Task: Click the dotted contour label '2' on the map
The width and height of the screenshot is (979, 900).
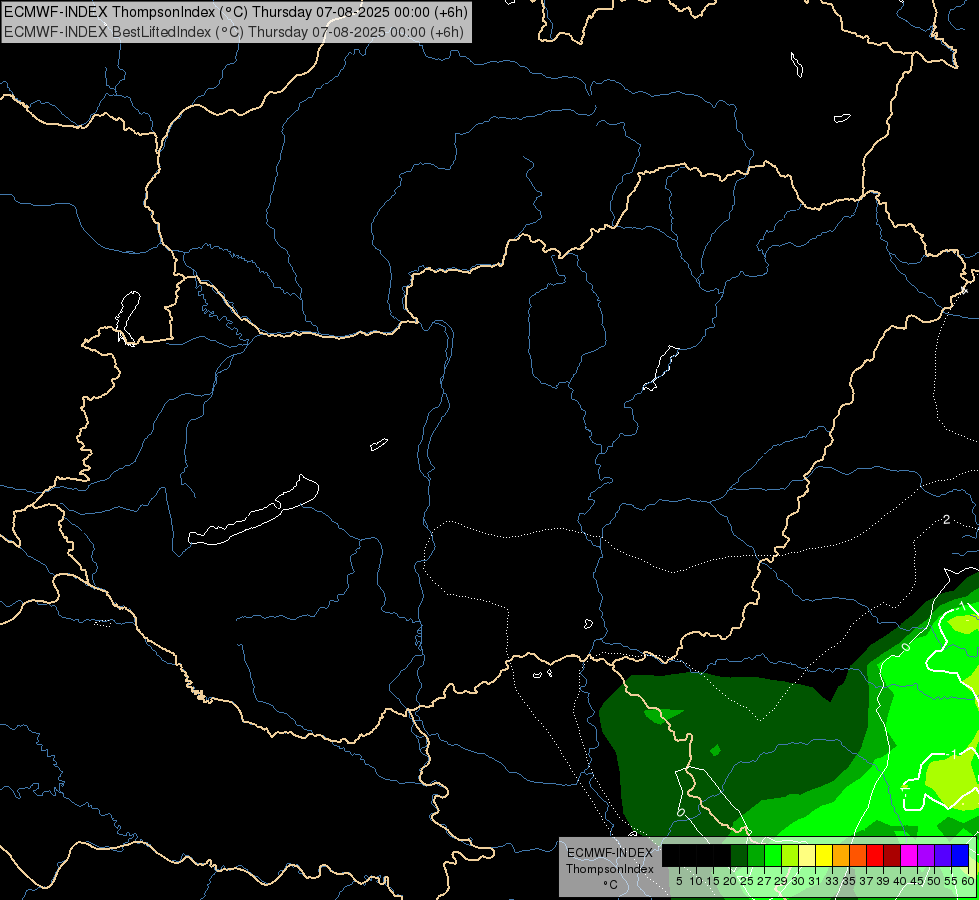Action: pyautogui.click(x=947, y=520)
